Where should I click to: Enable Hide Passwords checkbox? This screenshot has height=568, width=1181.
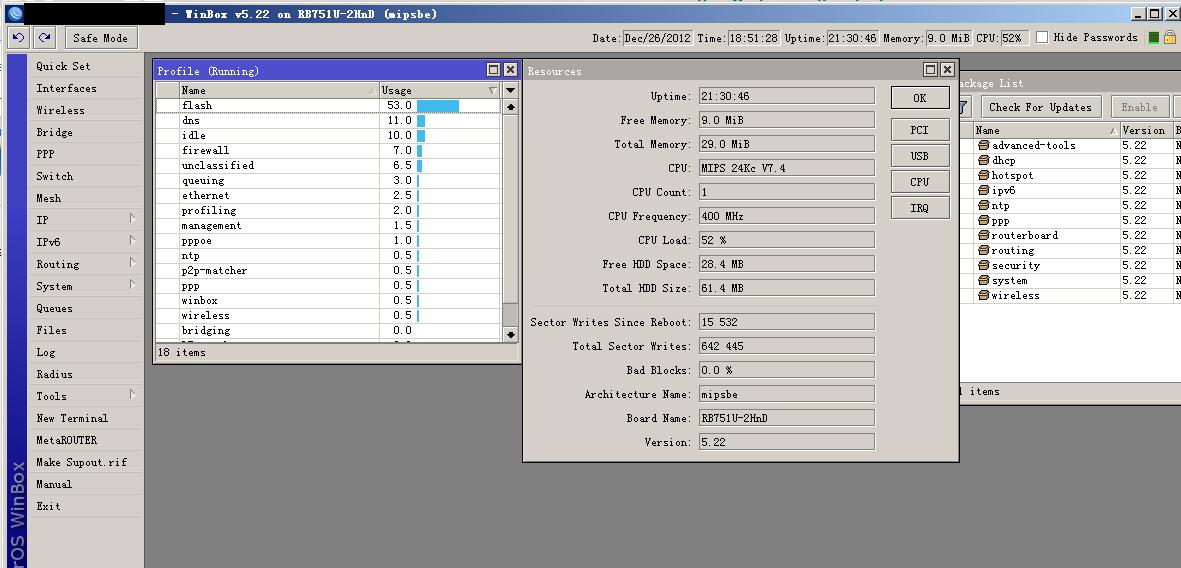(1042, 37)
